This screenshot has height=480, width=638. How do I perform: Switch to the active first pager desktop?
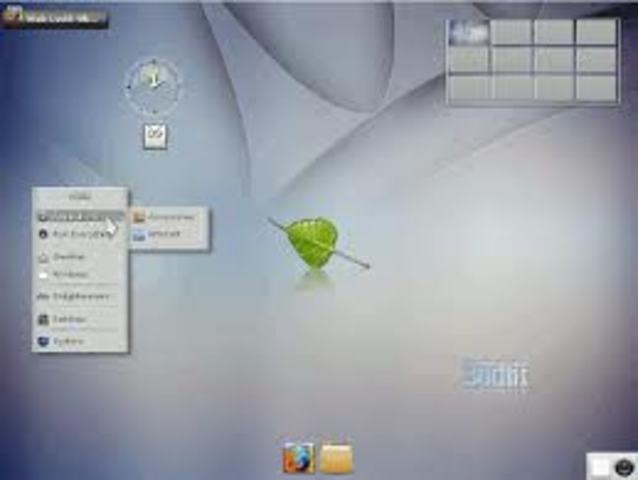click(469, 32)
